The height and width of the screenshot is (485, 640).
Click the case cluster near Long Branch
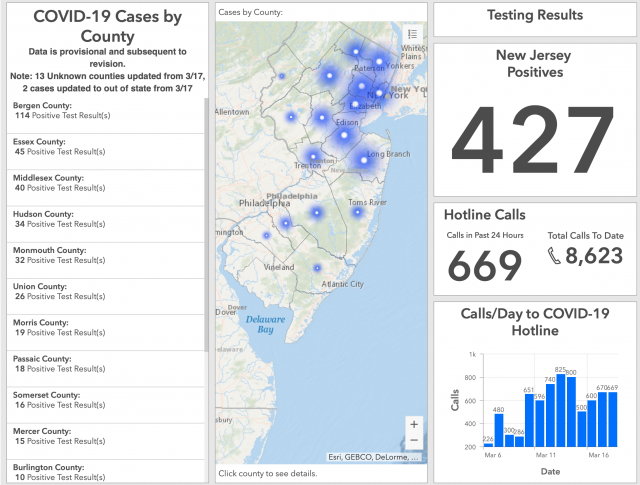click(x=364, y=159)
